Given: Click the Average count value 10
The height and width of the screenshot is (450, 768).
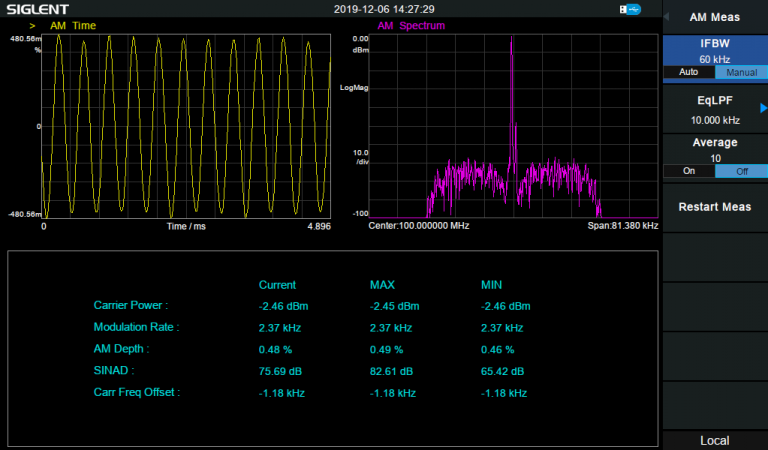Looking at the screenshot, I should click(714, 158).
